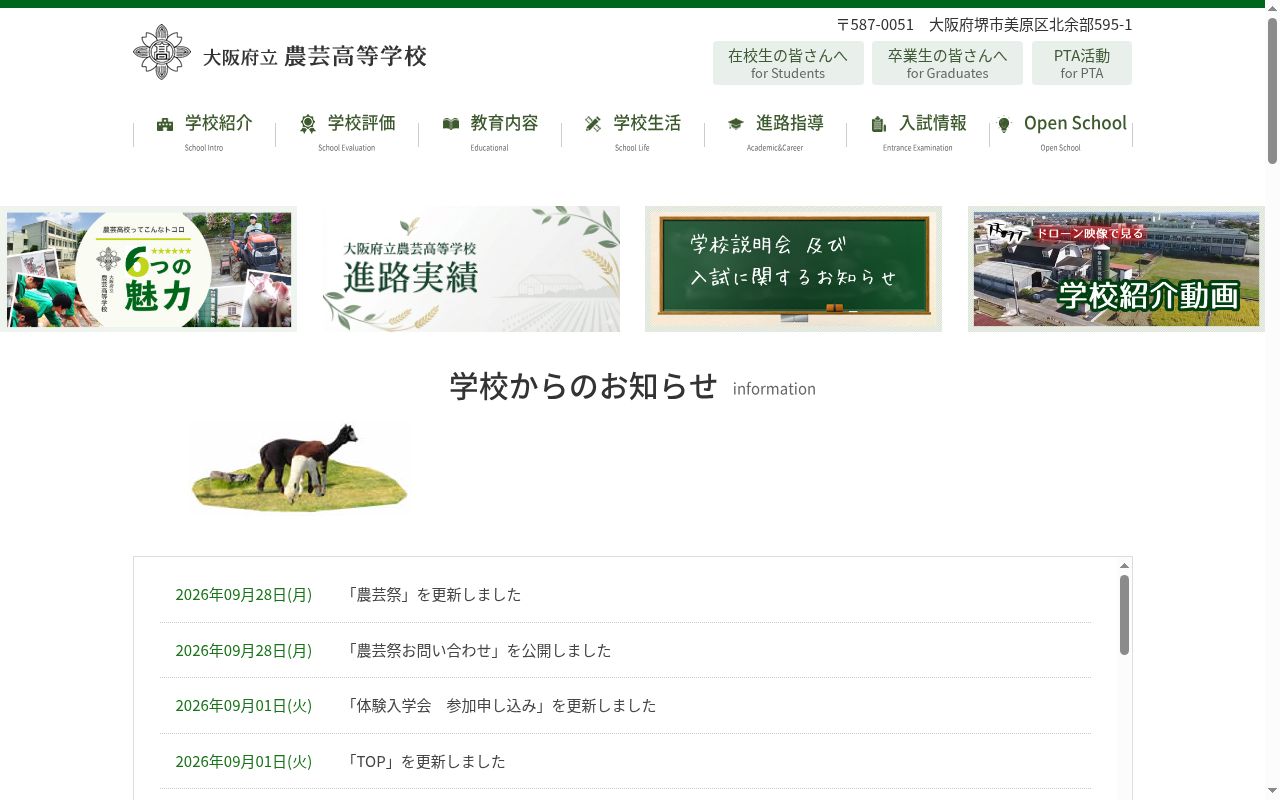Click the 学校からのお知らせ heading
1280x800 pixels.
click(584, 386)
